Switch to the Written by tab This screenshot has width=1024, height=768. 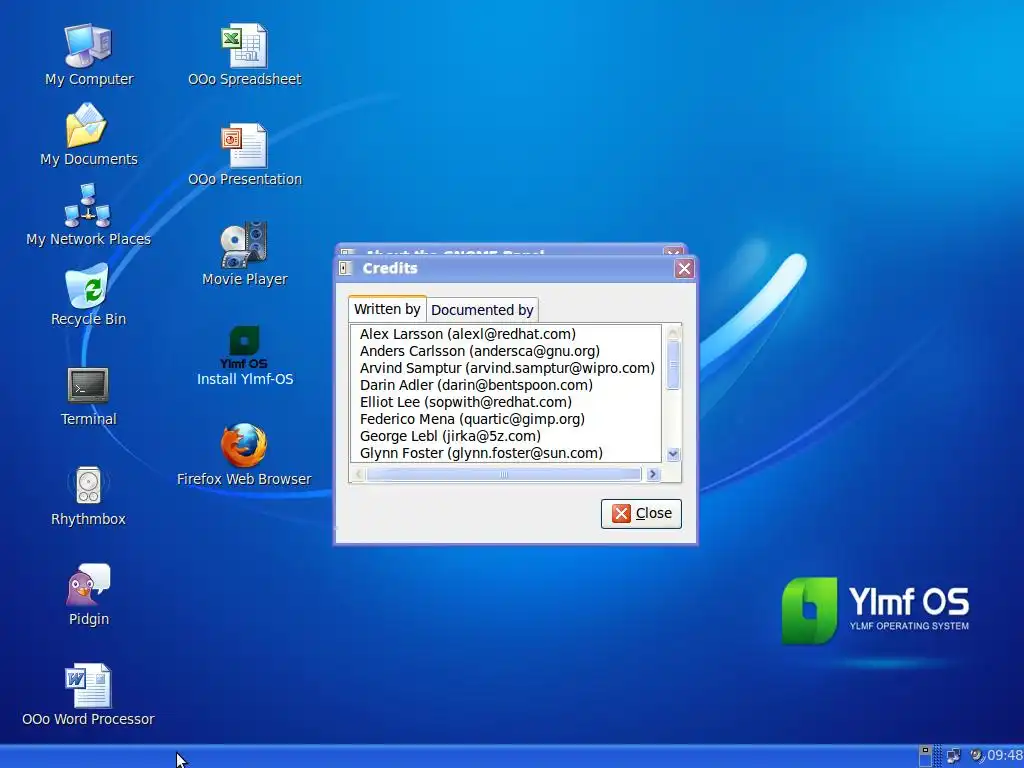click(x=387, y=309)
